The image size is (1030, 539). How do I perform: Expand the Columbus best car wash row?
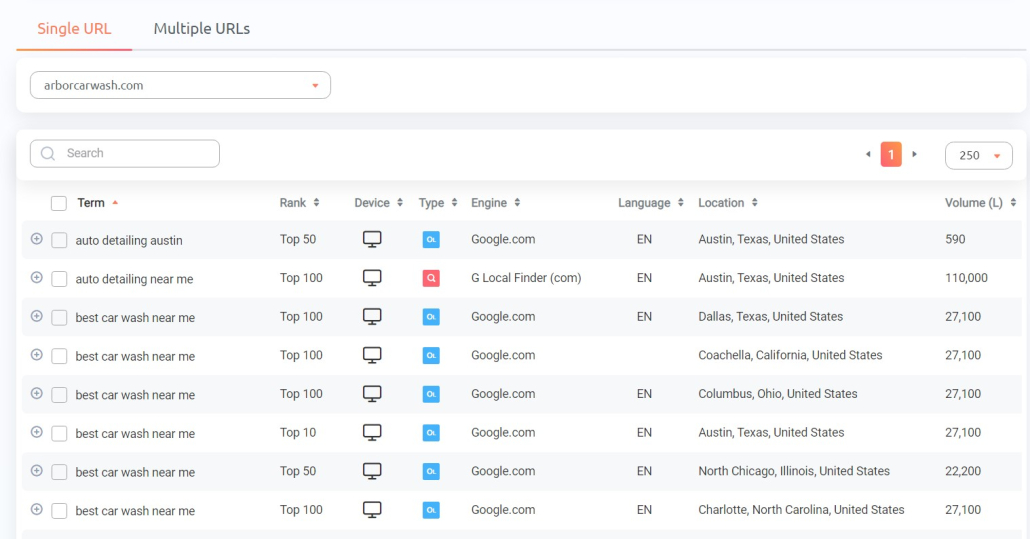37,394
